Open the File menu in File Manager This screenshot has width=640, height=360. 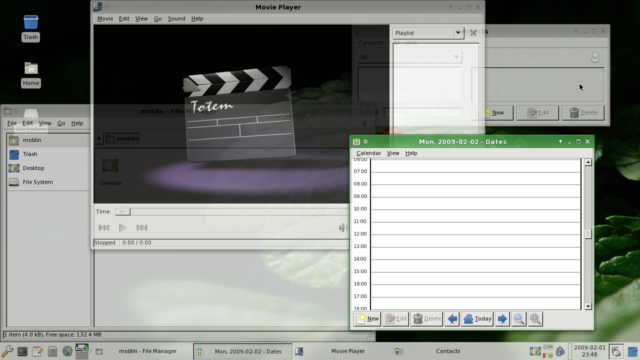12,123
